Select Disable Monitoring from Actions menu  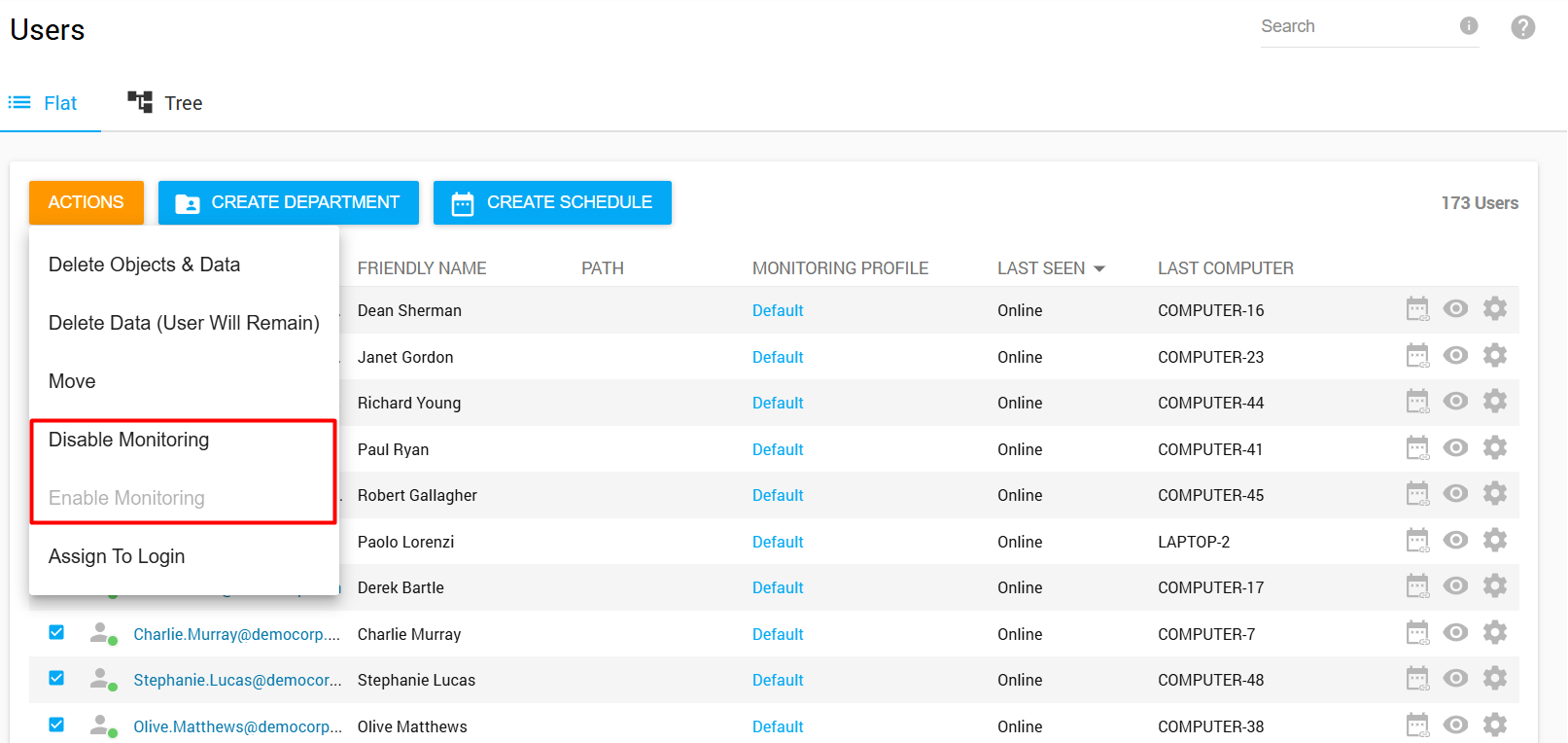click(129, 440)
